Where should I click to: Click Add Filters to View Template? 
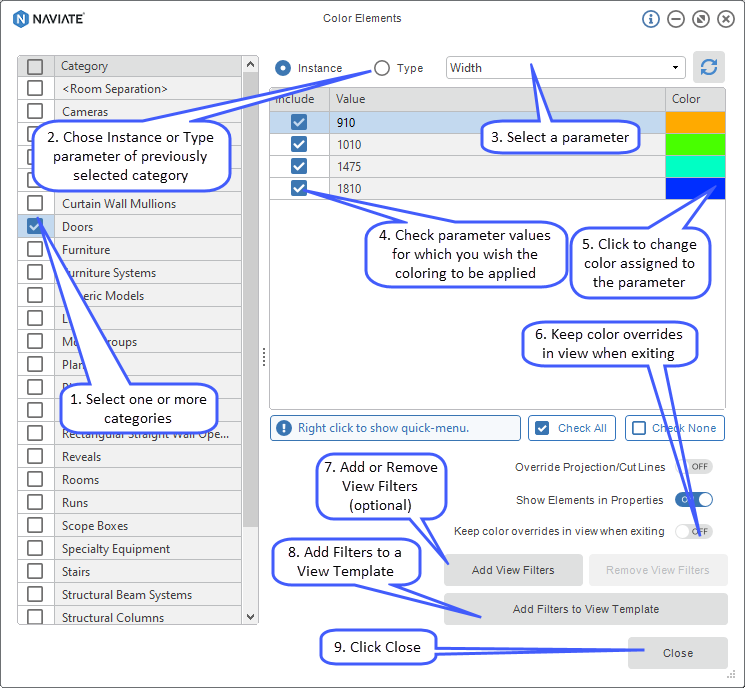(586, 609)
